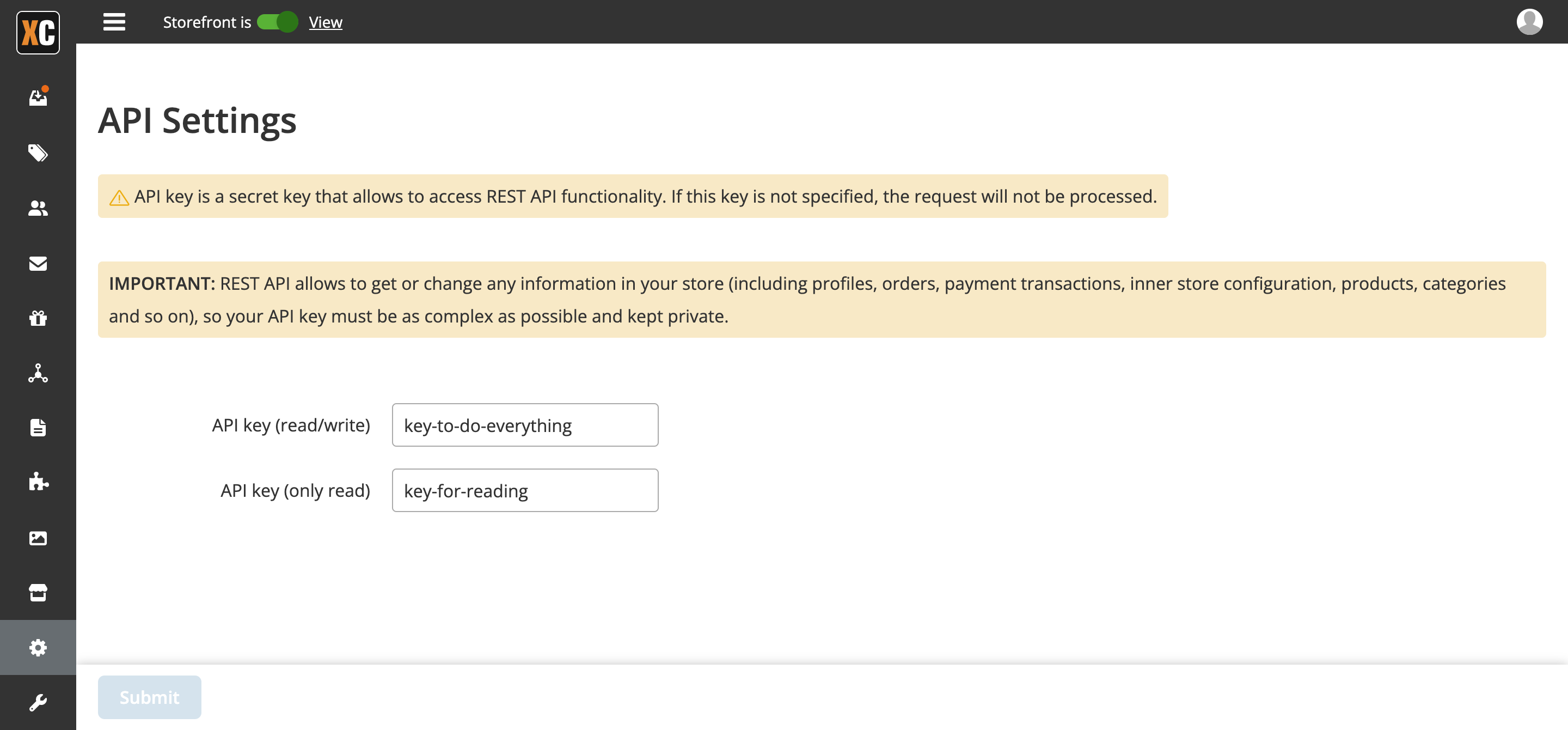Open the hamburger navigation menu
Viewport: 1568px width, 730px height.
tap(113, 22)
